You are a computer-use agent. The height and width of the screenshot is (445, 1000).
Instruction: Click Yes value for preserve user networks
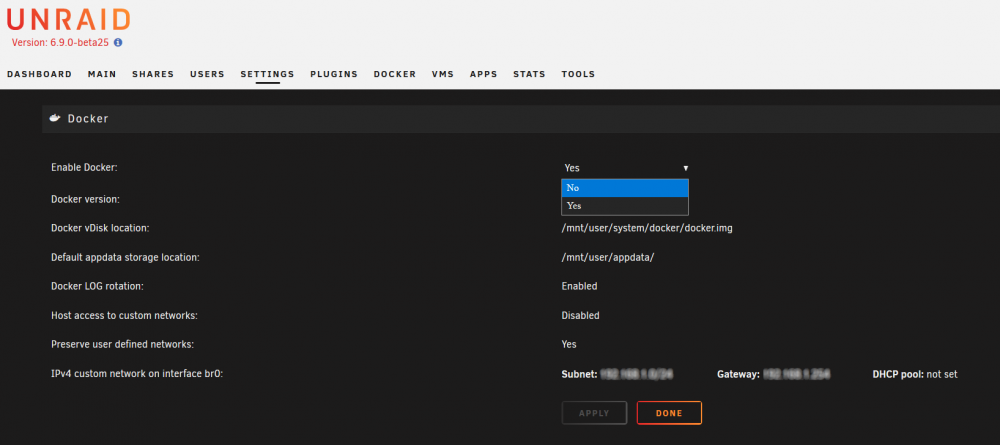[569, 344]
